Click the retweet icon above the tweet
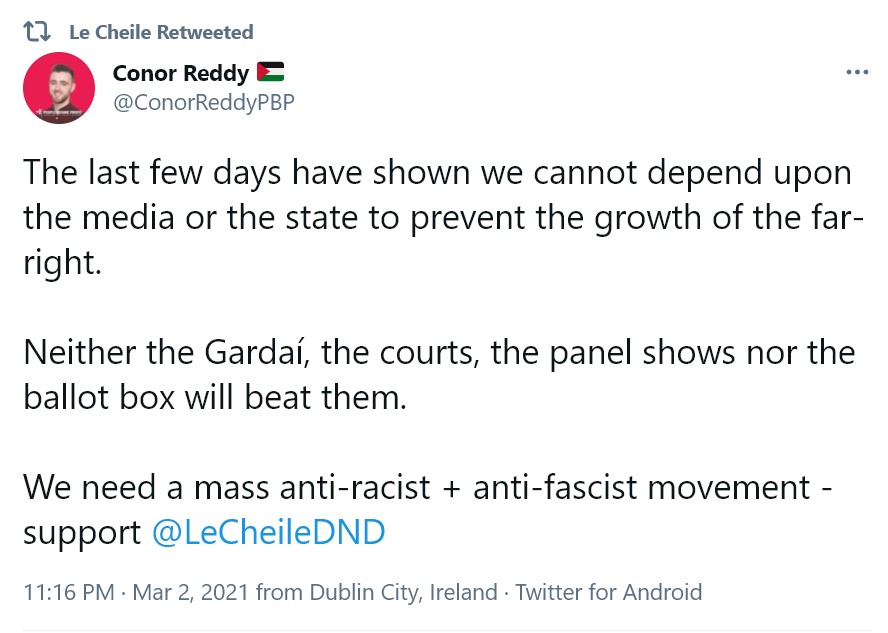Viewport: 888px width, 633px height. pyautogui.click(x=36, y=32)
